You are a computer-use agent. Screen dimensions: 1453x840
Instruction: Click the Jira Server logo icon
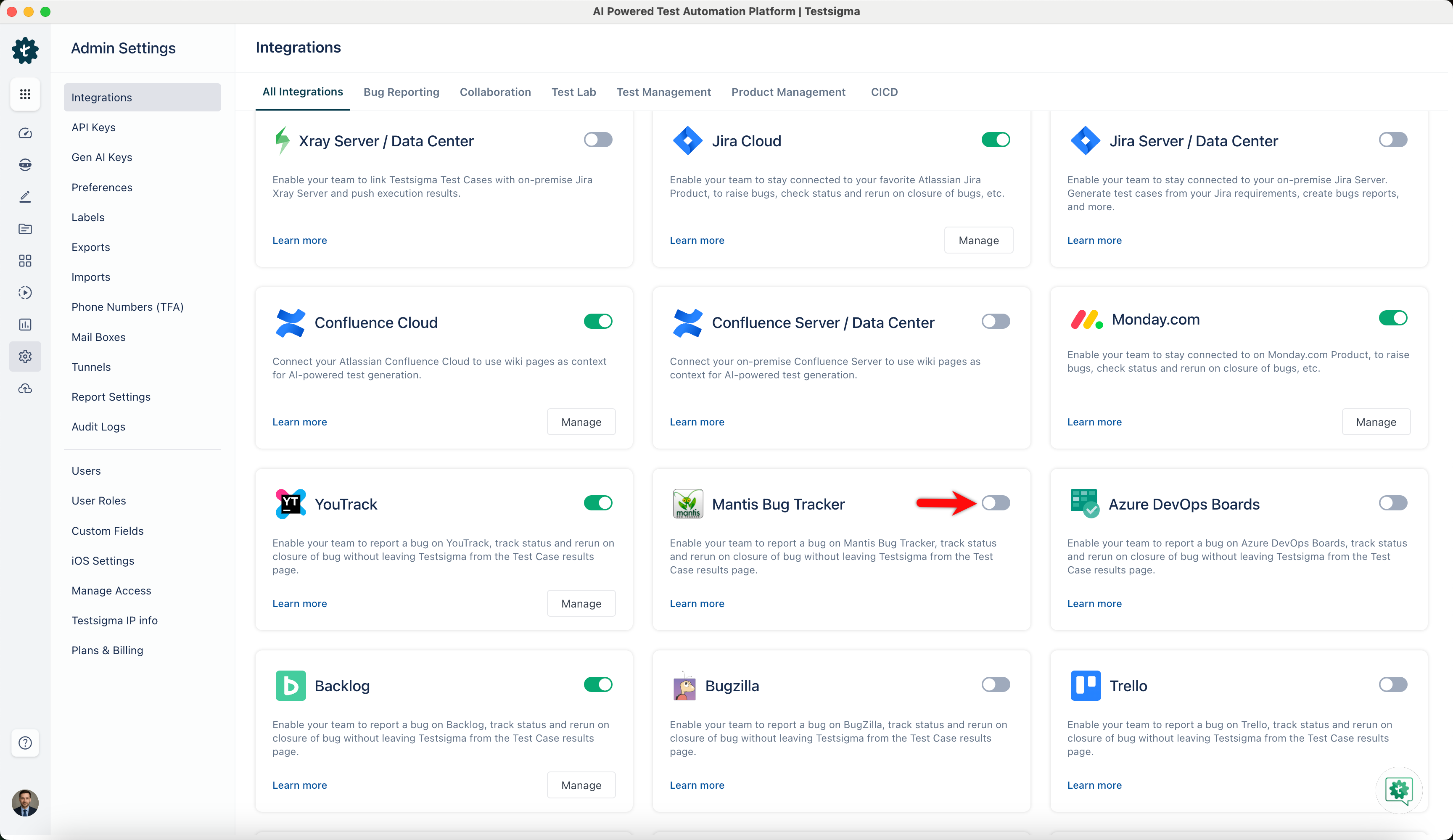coord(1085,140)
